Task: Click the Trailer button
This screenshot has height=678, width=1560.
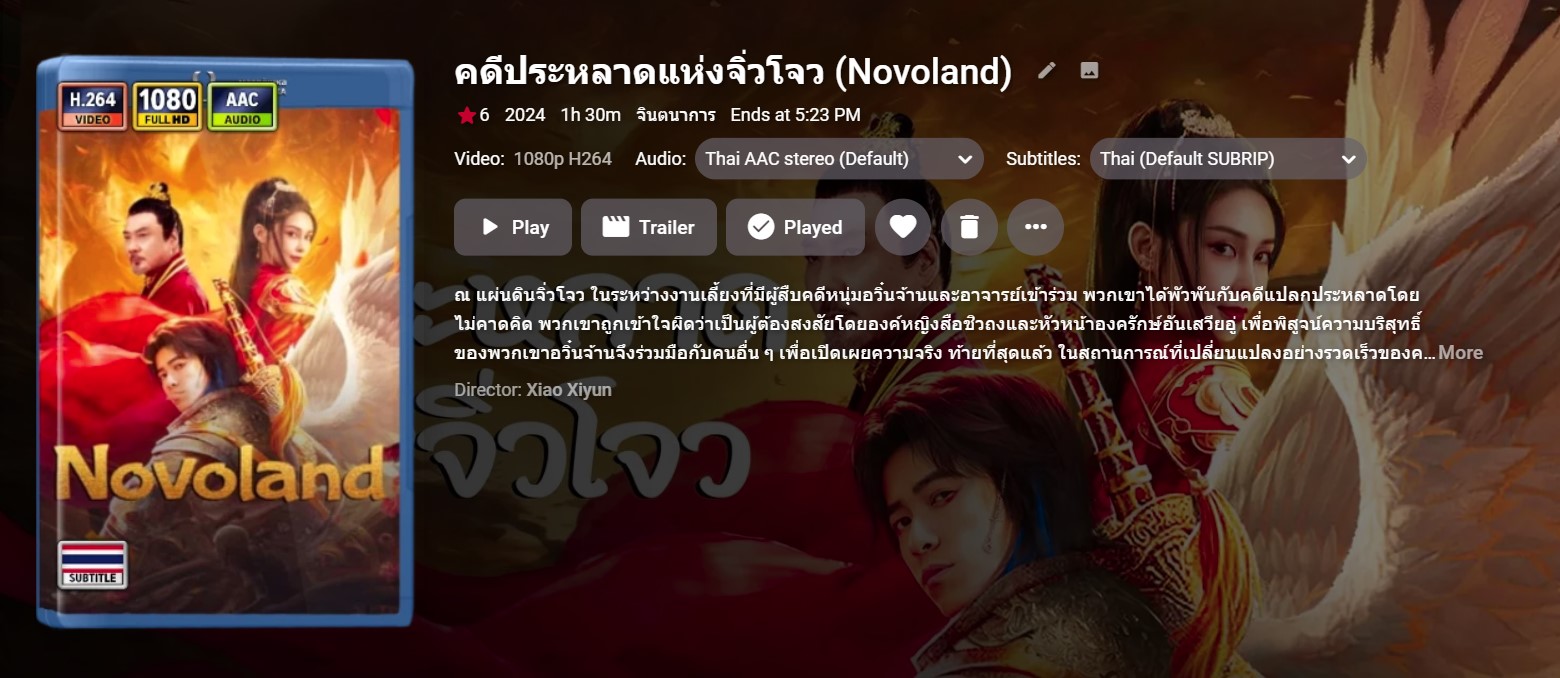Action: tap(649, 227)
